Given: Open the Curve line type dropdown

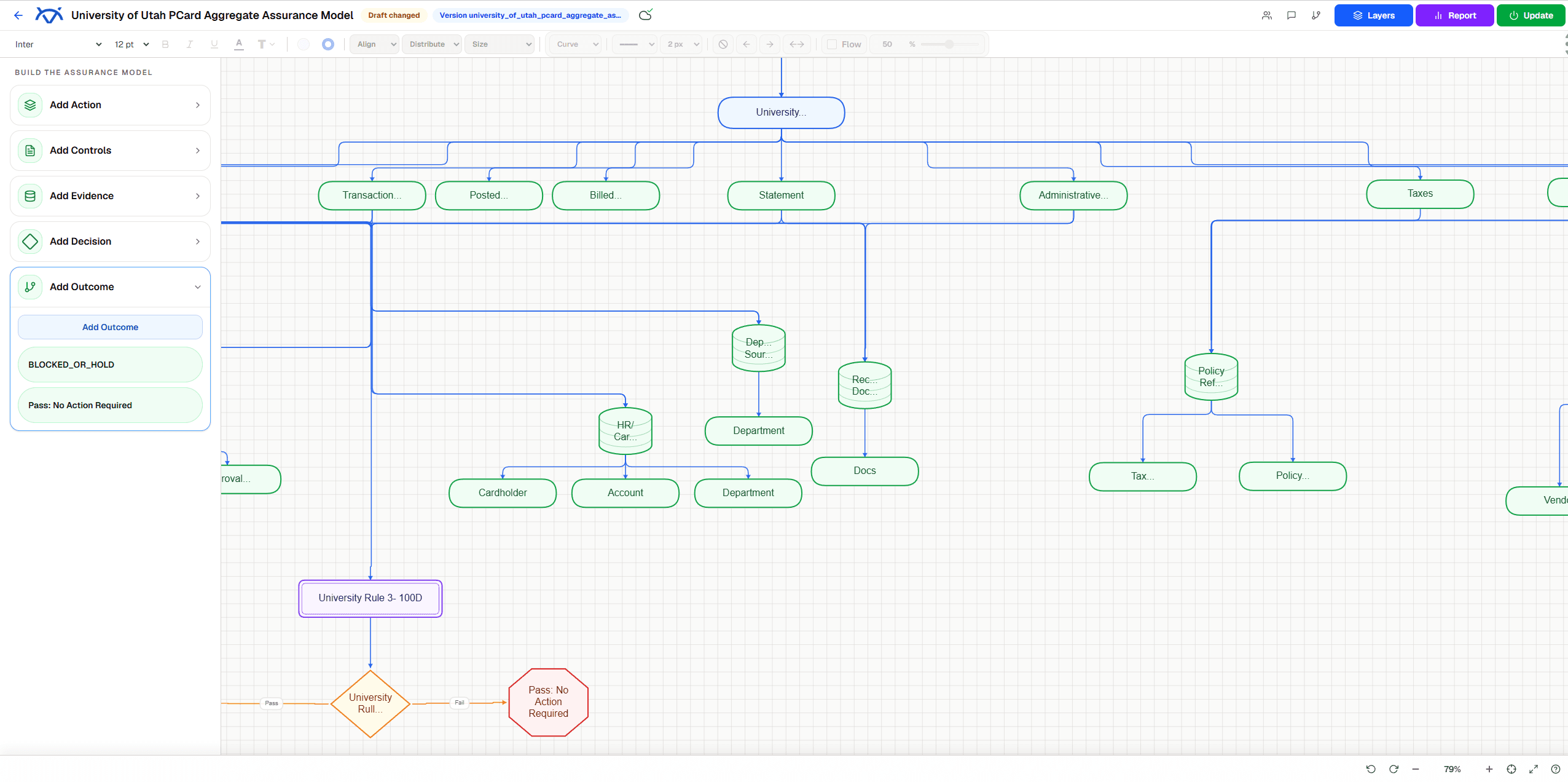Looking at the screenshot, I should tap(575, 44).
